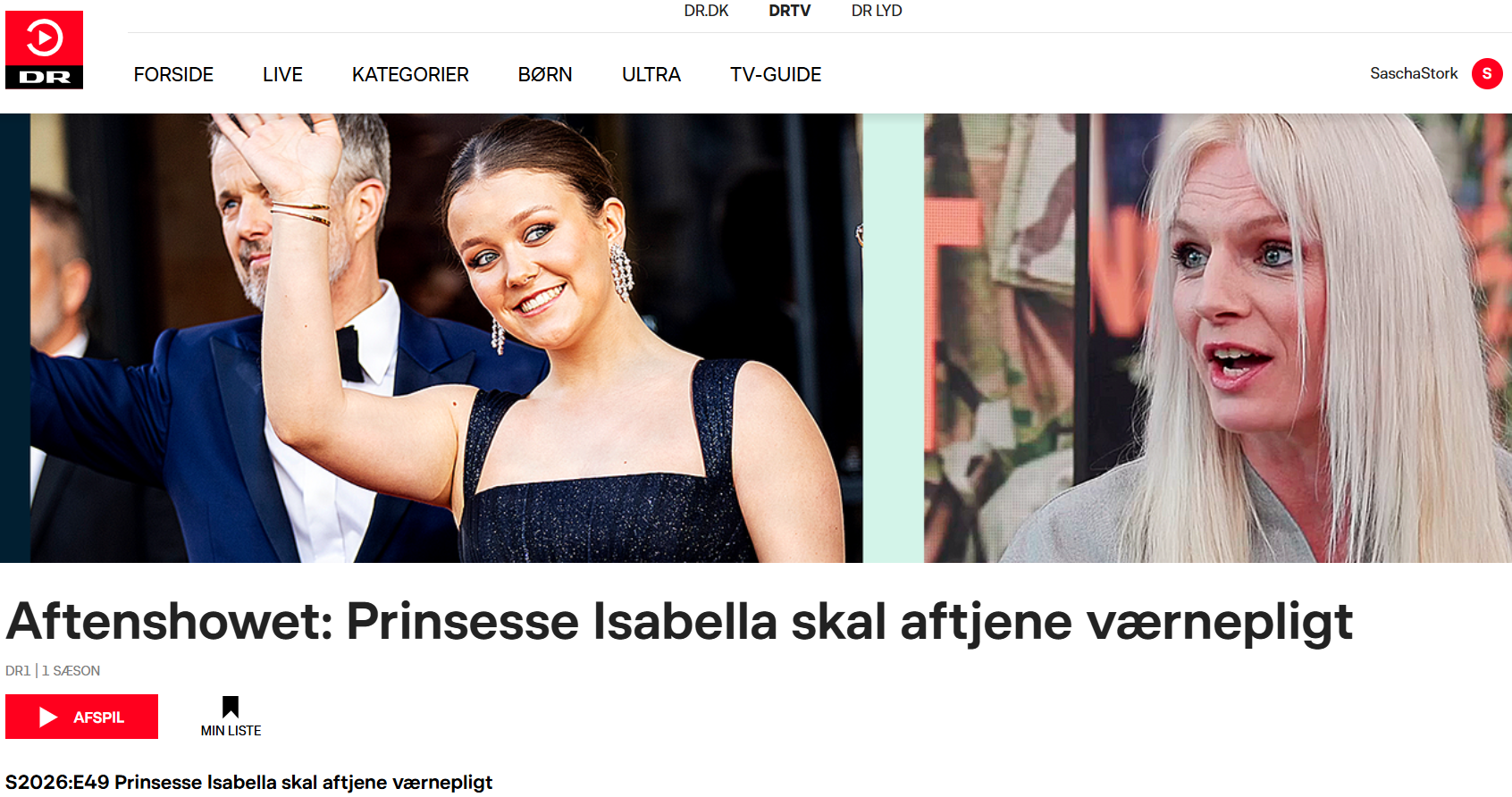
Task: Switch to the DR LYD tab
Action: pyautogui.click(x=877, y=11)
